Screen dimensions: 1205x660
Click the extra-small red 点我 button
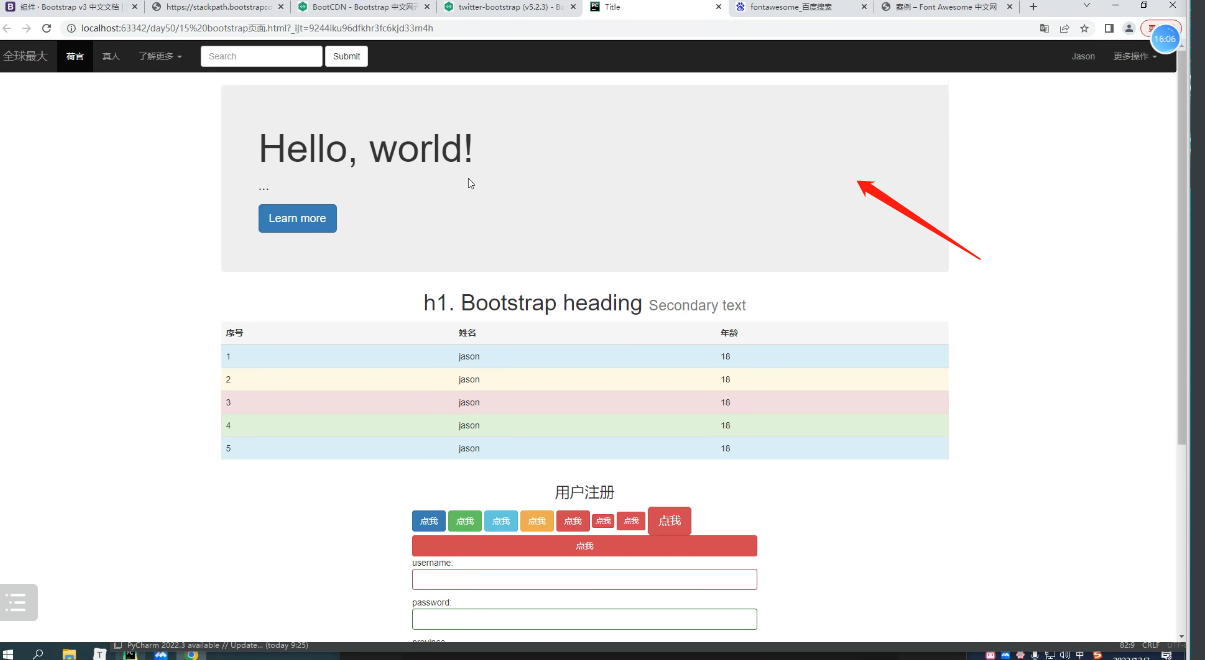(x=602, y=521)
